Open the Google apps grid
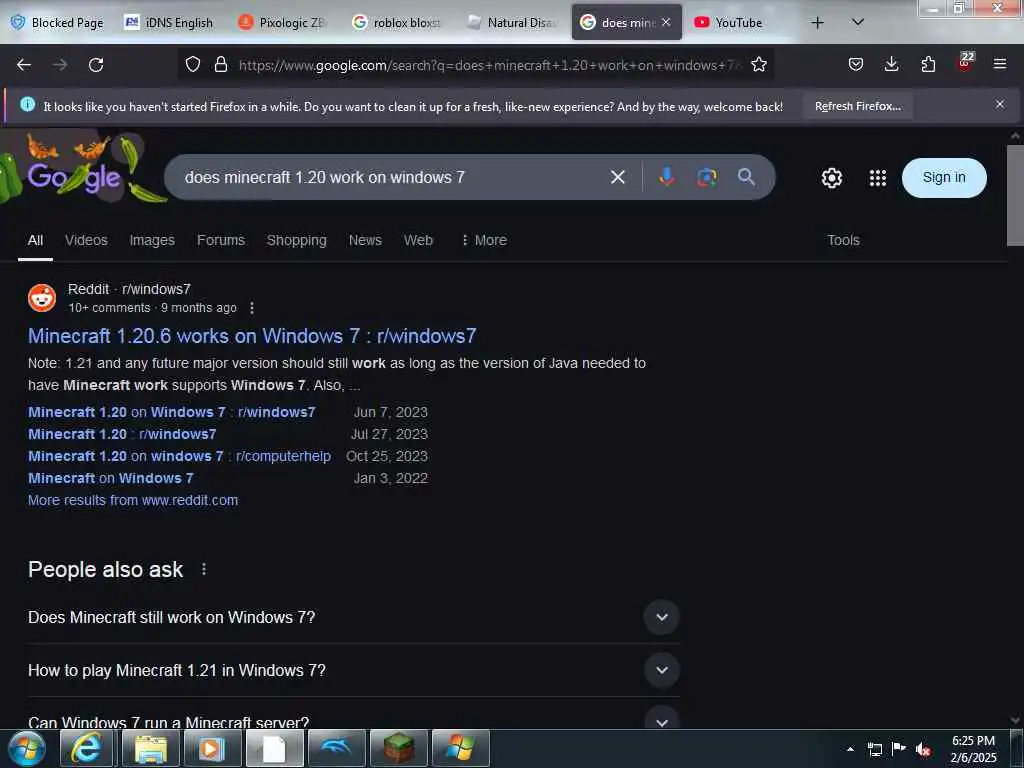Screen dimensions: 1024x768 tap(878, 178)
